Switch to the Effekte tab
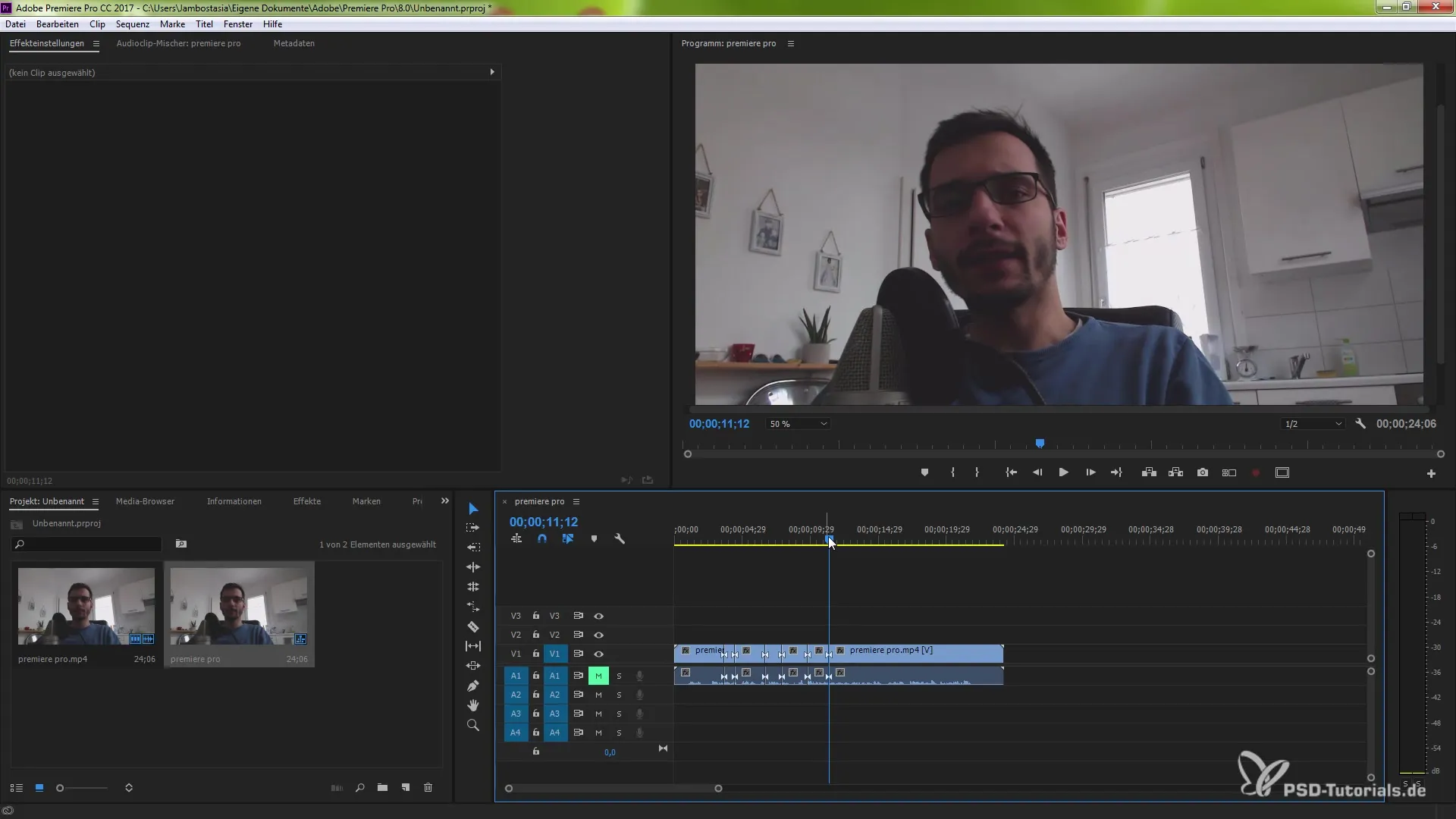 click(x=307, y=501)
